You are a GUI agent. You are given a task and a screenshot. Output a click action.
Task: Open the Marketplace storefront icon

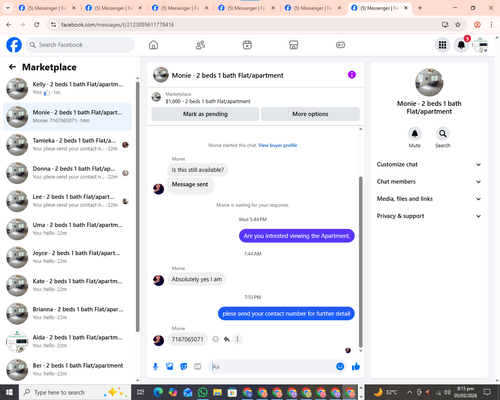(294, 45)
